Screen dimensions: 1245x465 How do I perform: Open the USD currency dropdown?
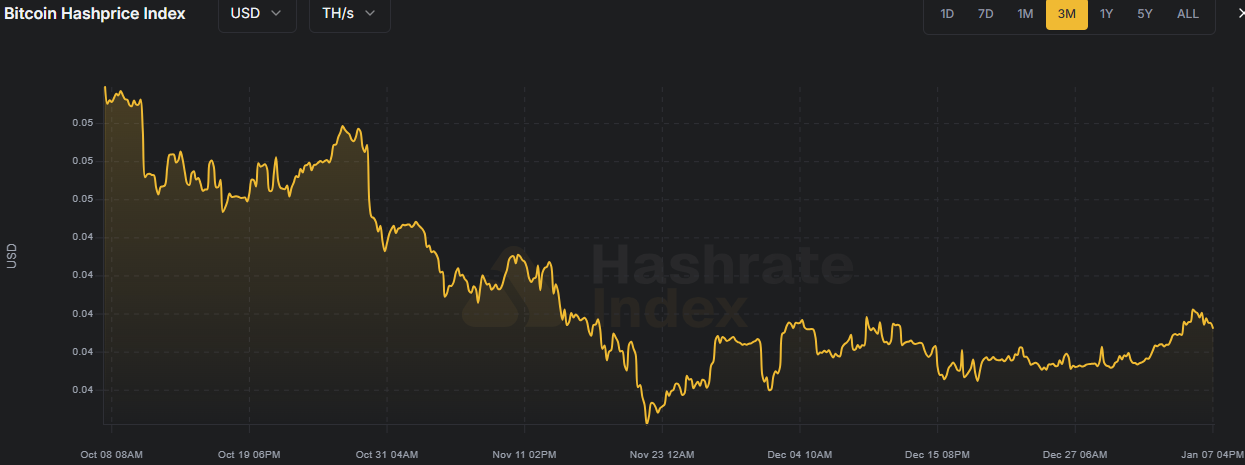click(x=257, y=14)
